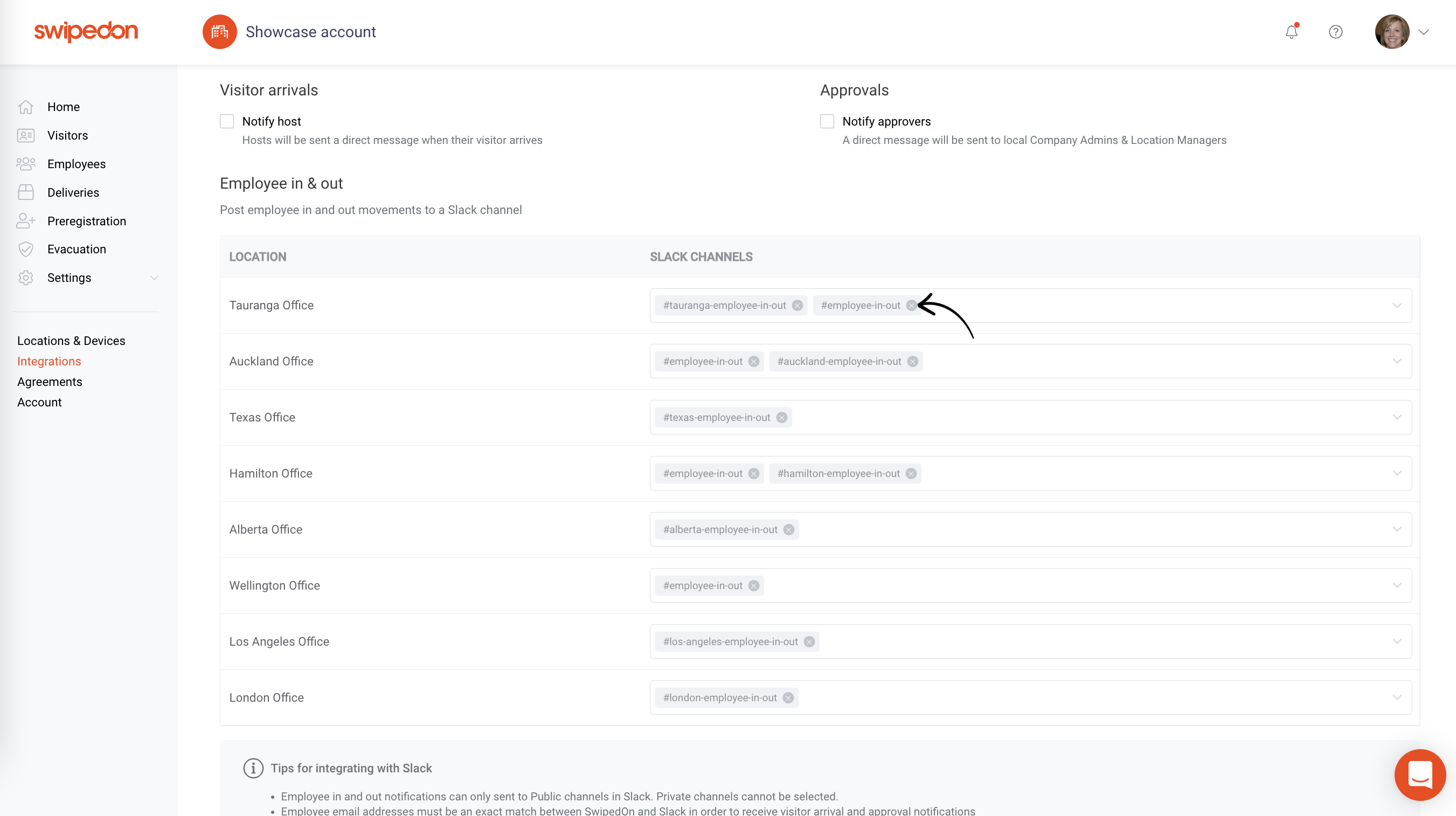Viewport: 1456px width, 816px height.
Task: Click the Evacuation shield icon
Action: [26, 250]
